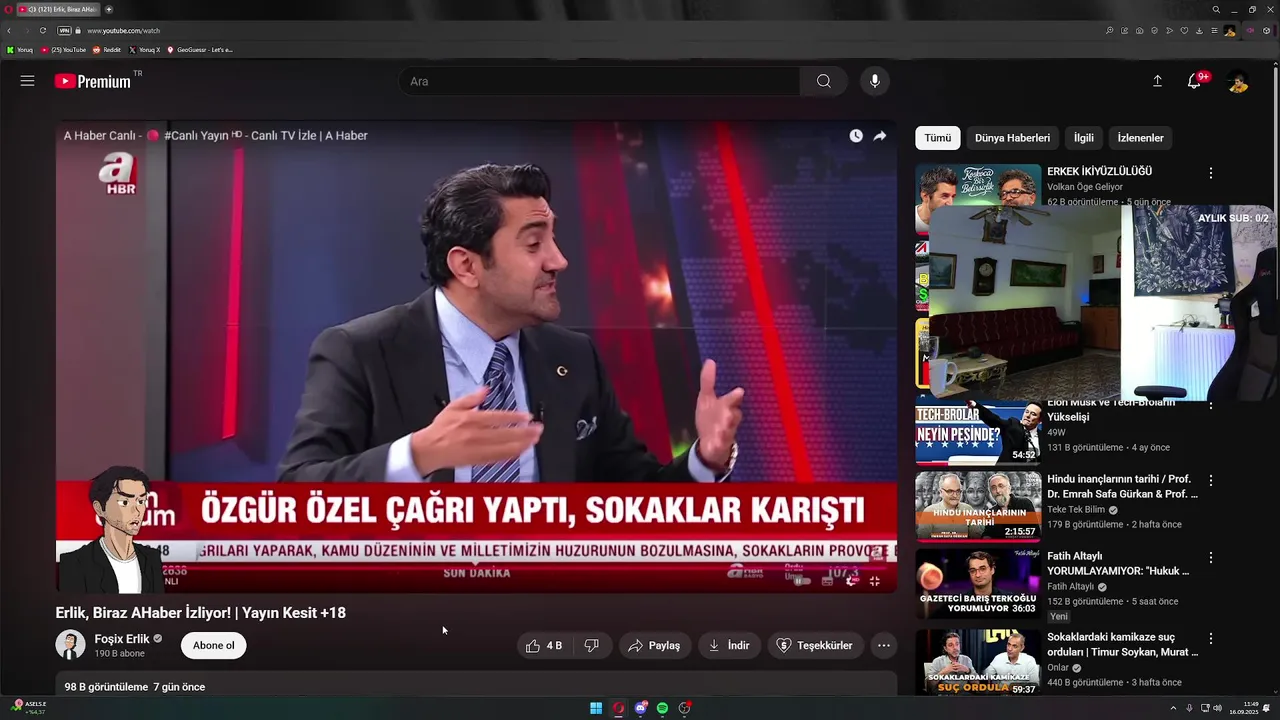Open Spotify from the taskbar
This screenshot has height=720, width=1280.
(x=662, y=708)
